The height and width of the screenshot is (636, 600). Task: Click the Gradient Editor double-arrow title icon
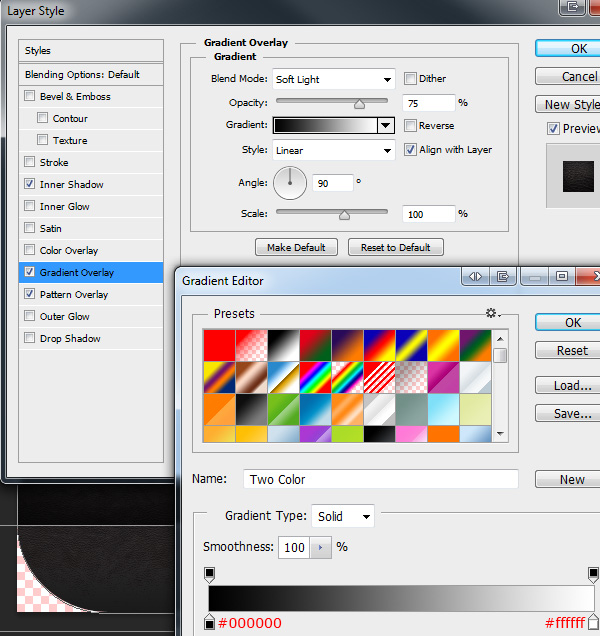475,277
